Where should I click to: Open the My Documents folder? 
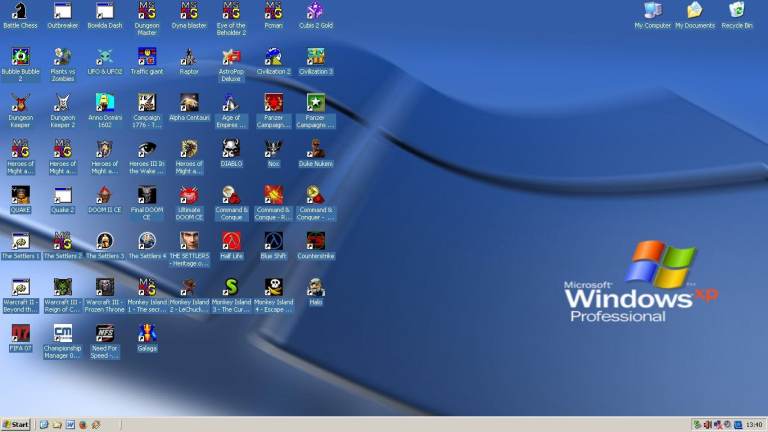pyautogui.click(x=695, y=12)
